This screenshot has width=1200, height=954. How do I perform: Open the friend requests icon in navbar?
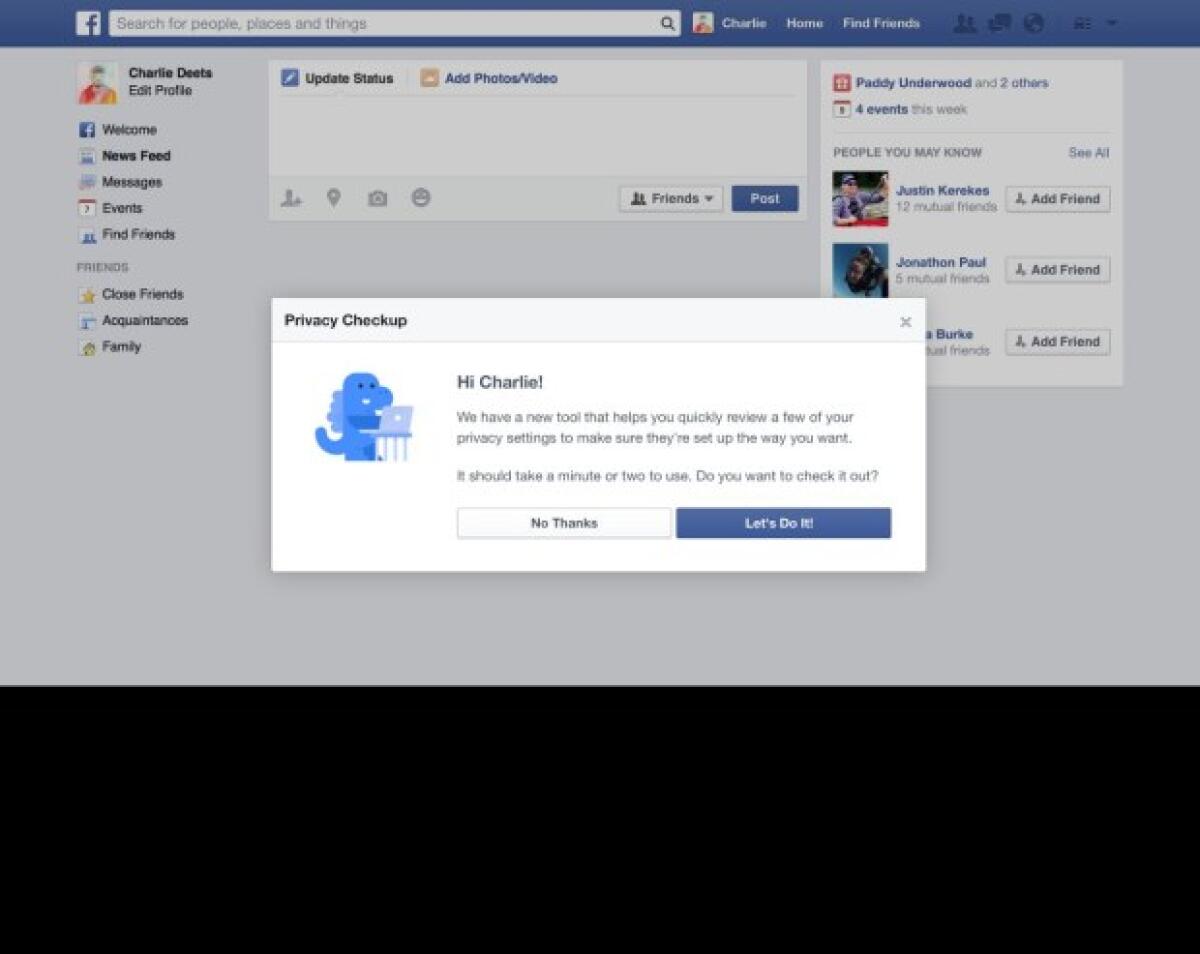pyautogui.click(x=964, y=23)
